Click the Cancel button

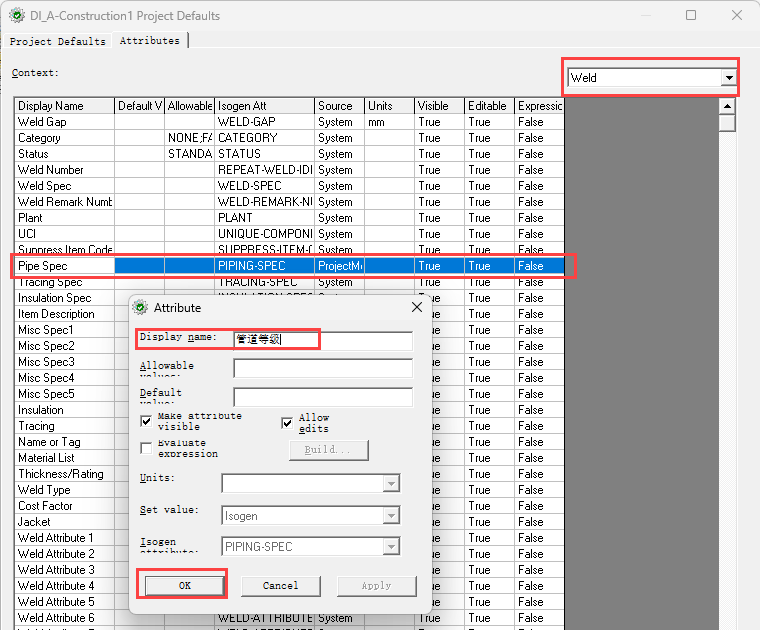click(x=281, y=586)
